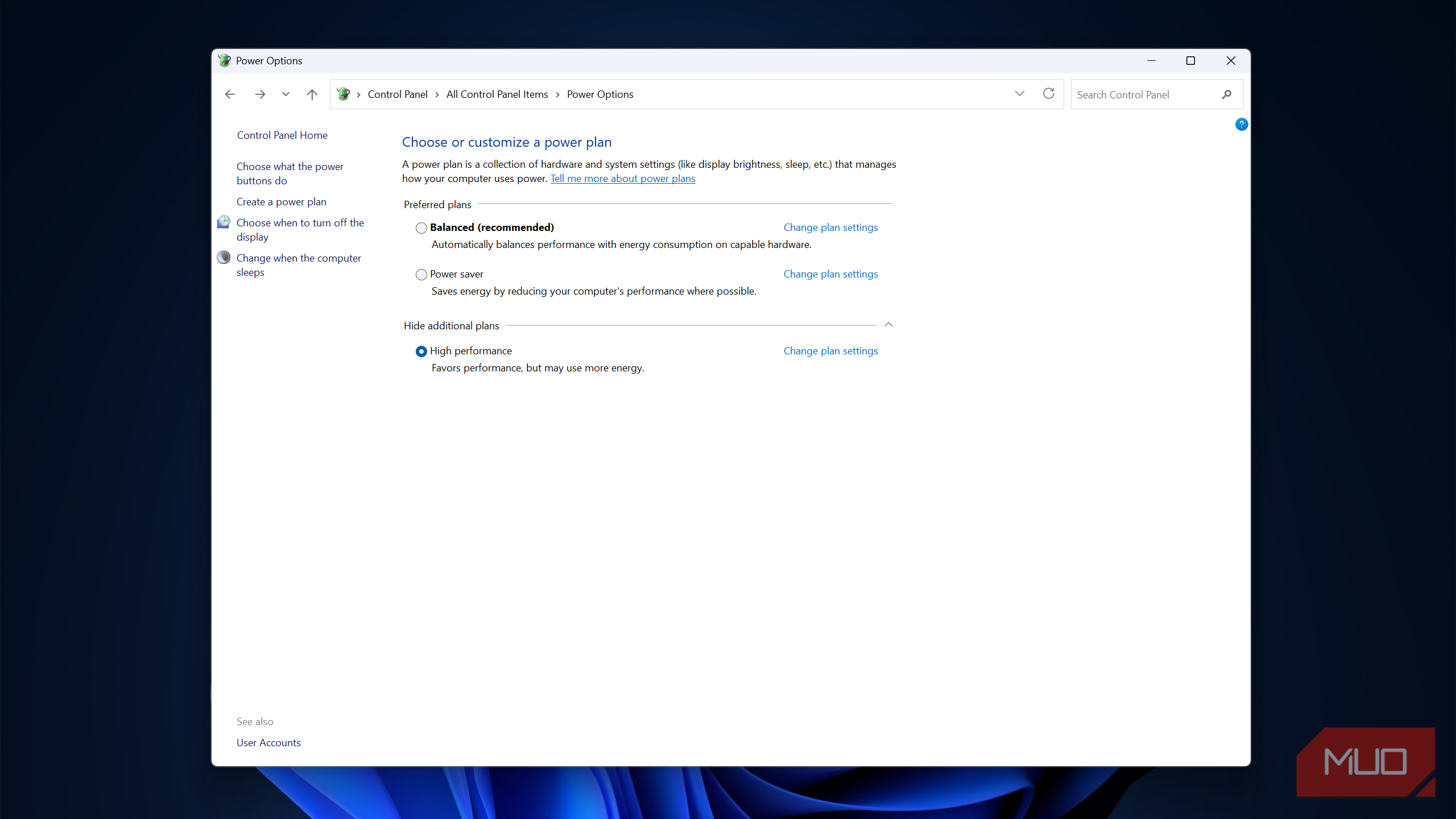Minimize the Power Options window
The height and width of the screenshot is (819, 1456).
pos(1152,60)
